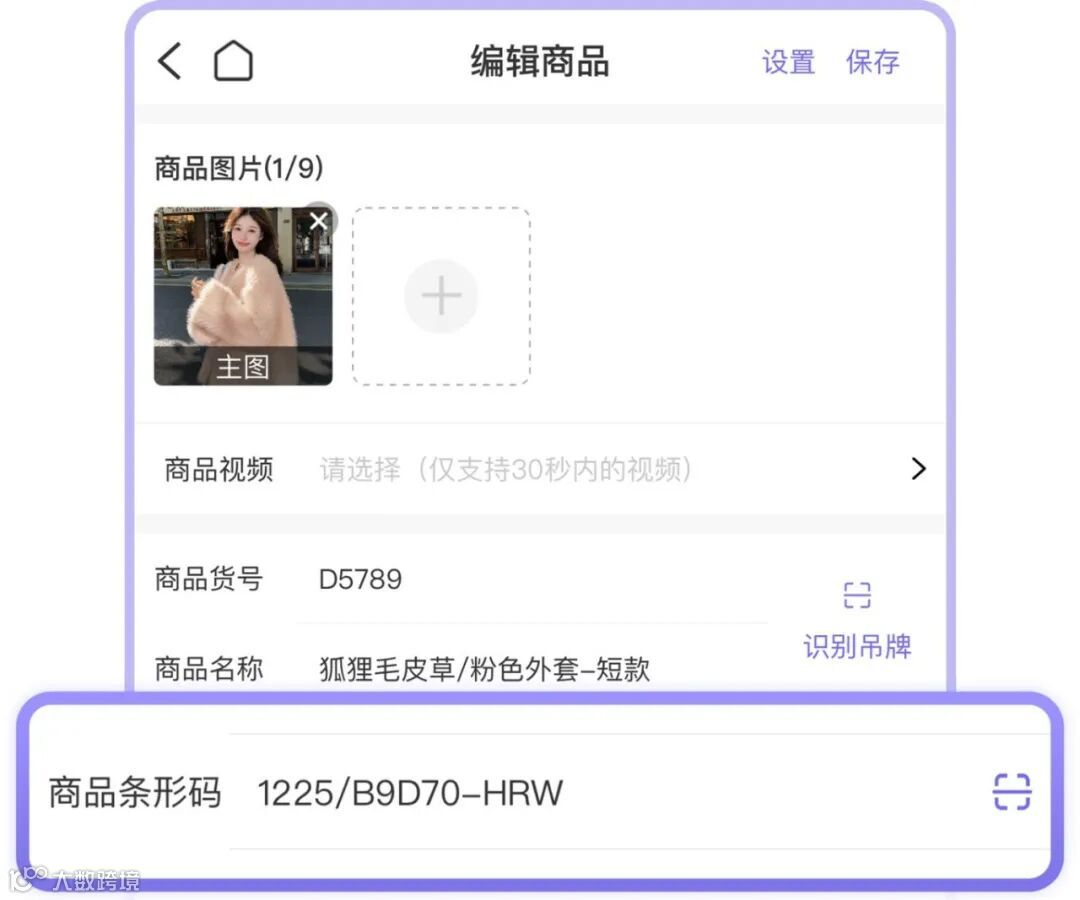This screenshot has height=900, width=1080.
Task: Tap the scan icon above 识别吊牌
Action: [857, 595]
